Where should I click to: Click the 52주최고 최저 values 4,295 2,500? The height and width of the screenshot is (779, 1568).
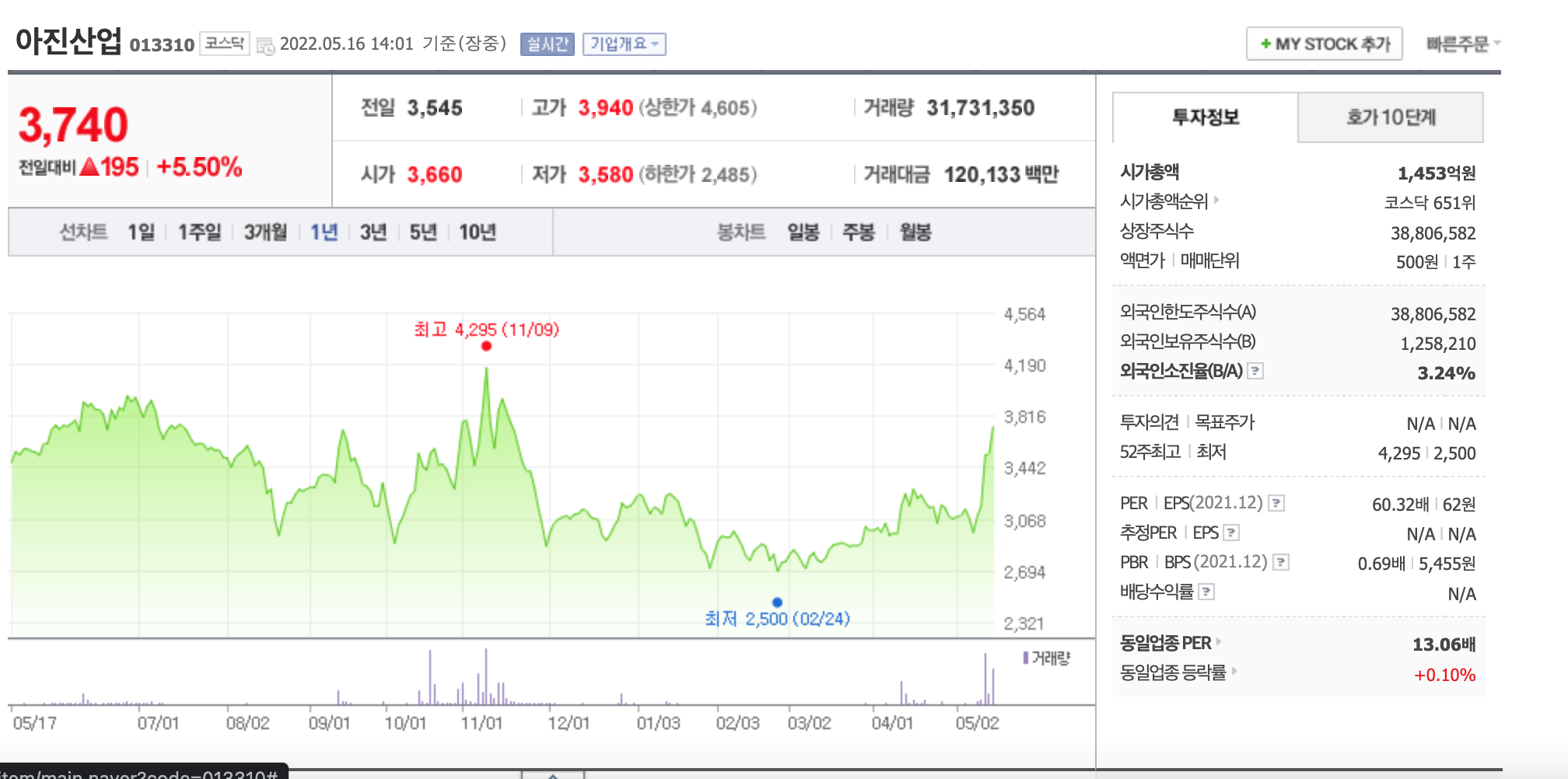tap(1426, 453)
